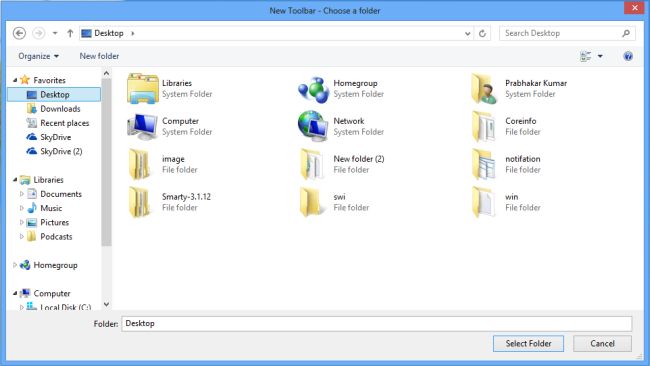Confirm with the Select Folder button
The height and width of the screenshot is (366, 650).
coord(528,343)
